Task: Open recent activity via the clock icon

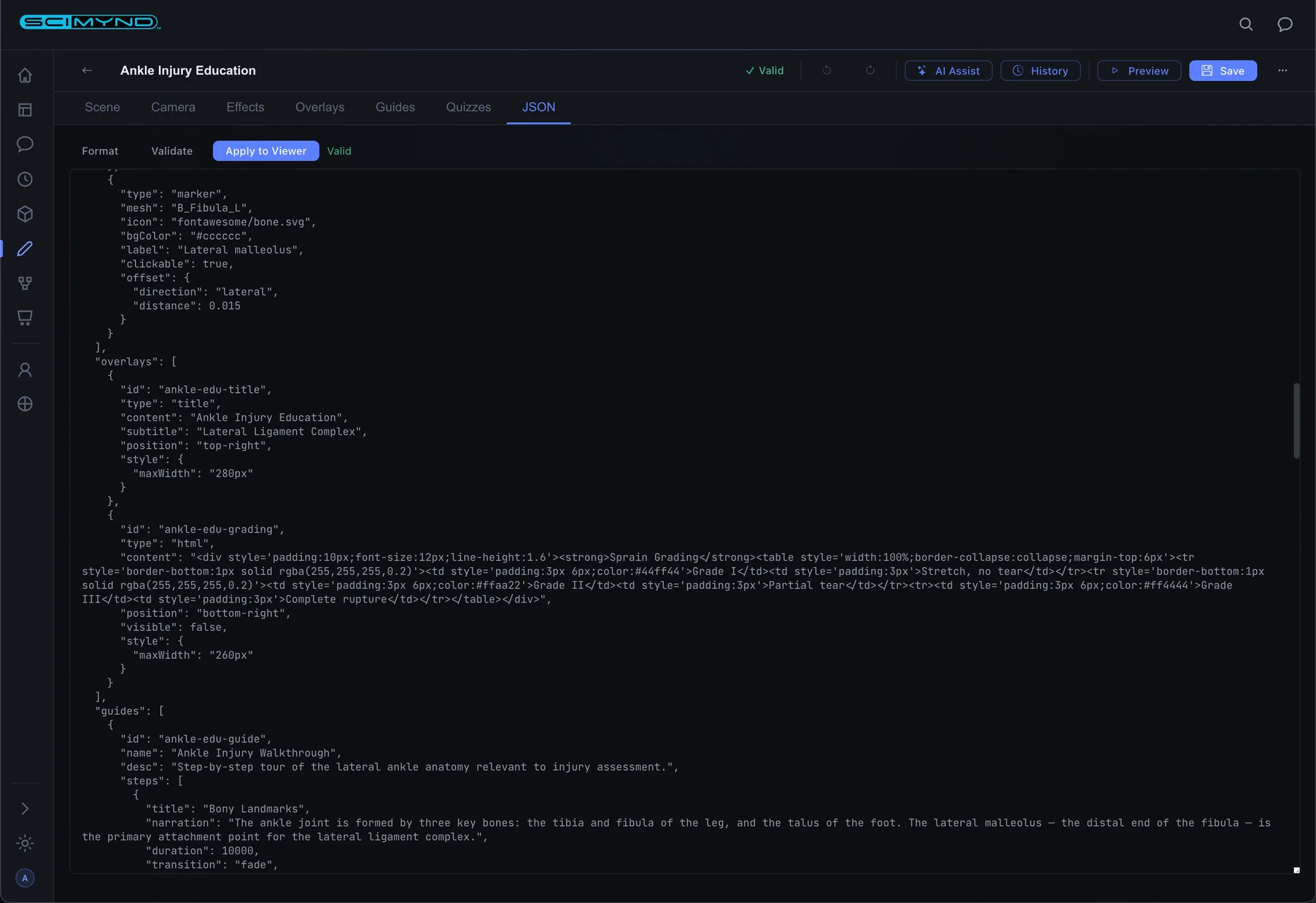Action: [25, 180]
